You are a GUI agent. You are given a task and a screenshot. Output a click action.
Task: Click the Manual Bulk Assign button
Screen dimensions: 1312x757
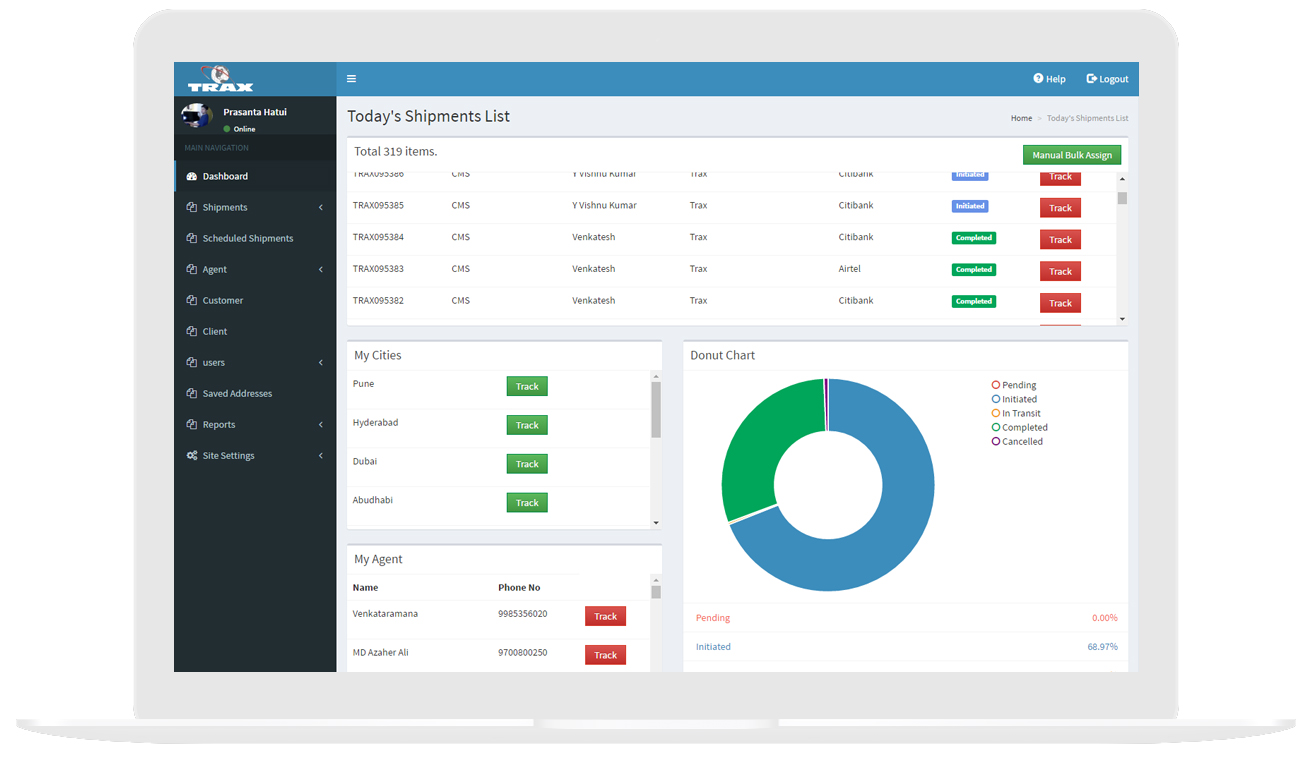click(x=1072, y=155)
